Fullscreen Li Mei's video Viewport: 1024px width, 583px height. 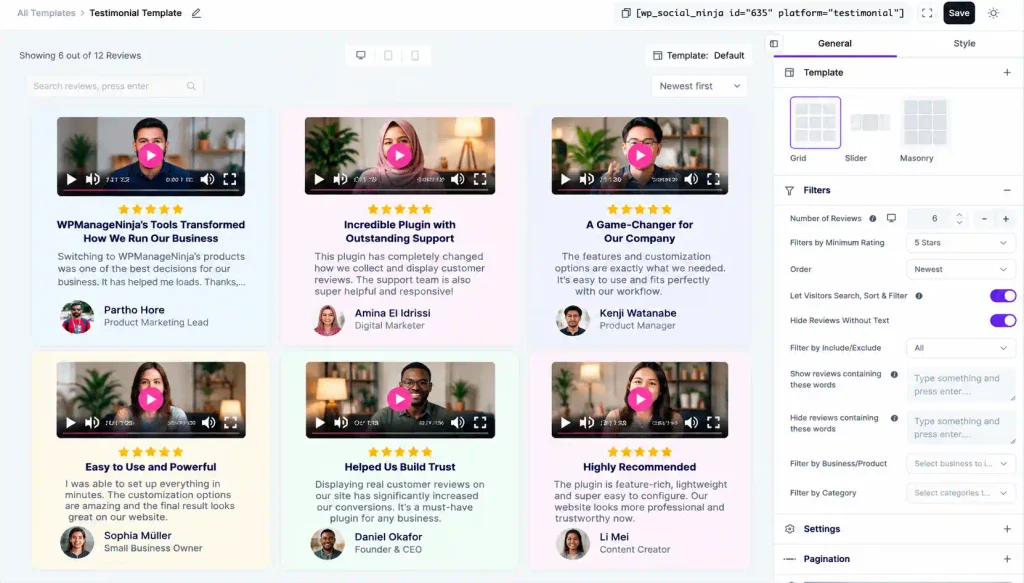(713, 422)
